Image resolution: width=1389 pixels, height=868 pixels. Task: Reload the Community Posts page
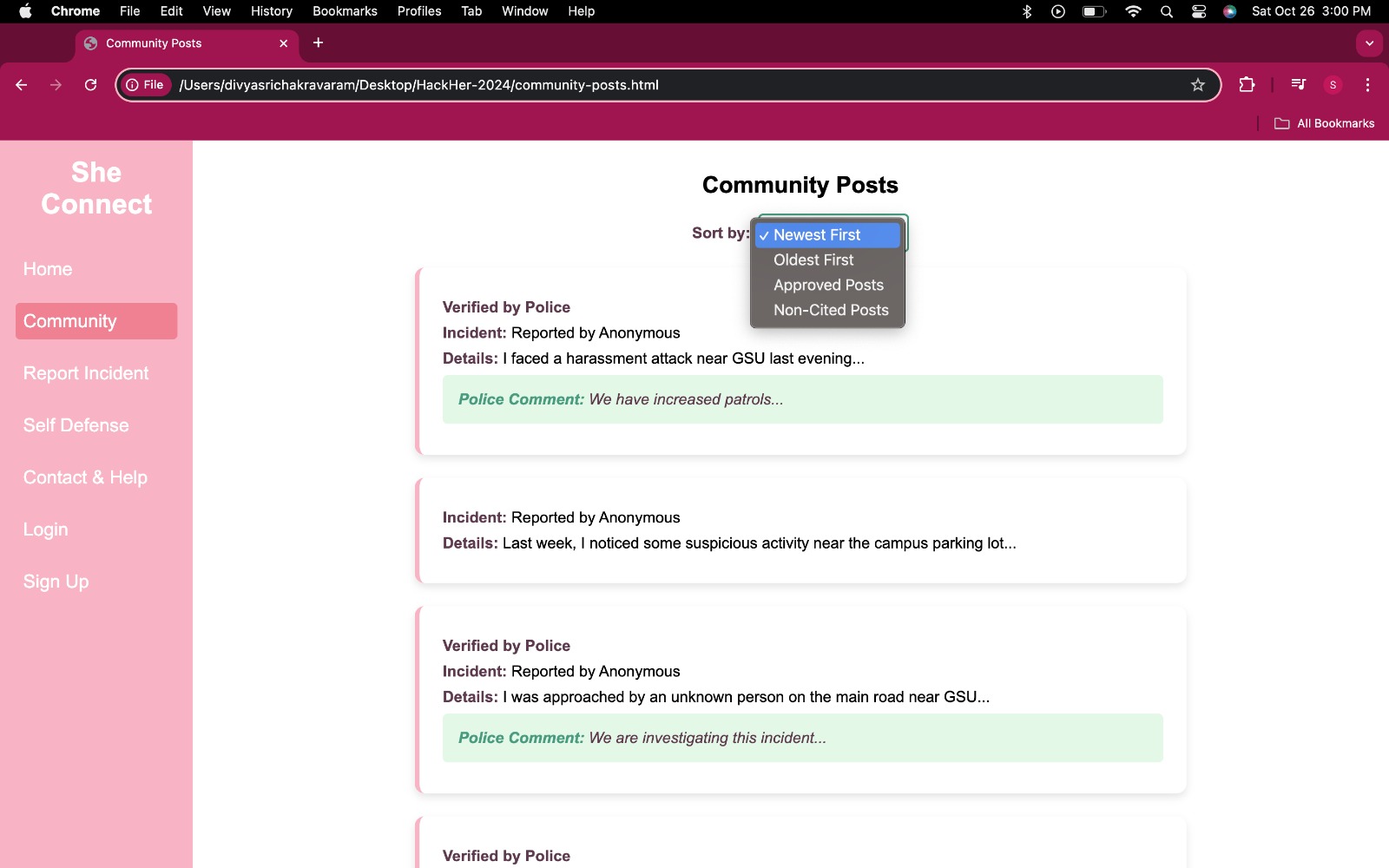point(90,85)
